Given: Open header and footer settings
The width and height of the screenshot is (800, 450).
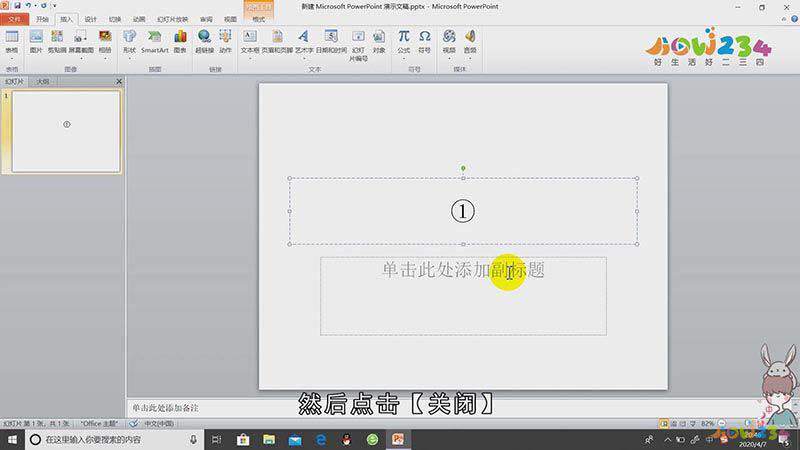Looking at the screenshot, I should [277, 42].
